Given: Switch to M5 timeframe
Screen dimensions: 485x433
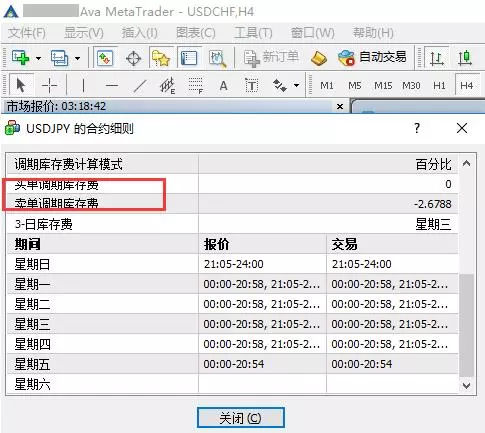Looking at the screenshot, I should point(355,86).
